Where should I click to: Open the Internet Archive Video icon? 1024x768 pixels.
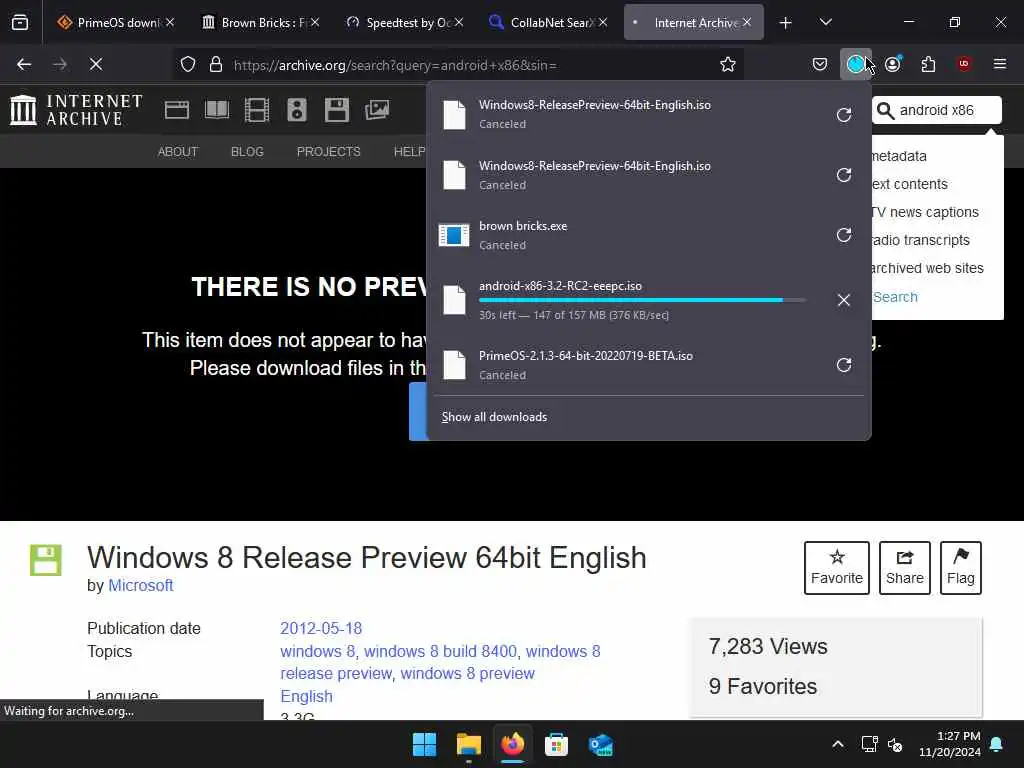tap(257, 110)
